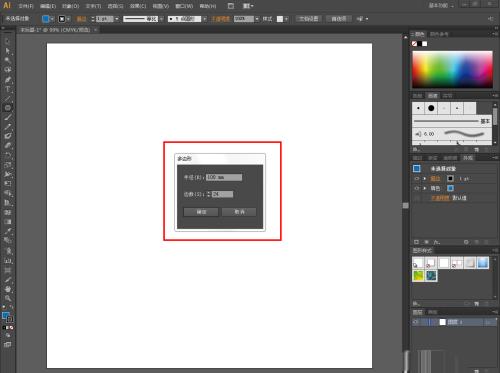Image resolution: width=500 pixels, height=373 pixels.
Task: Select the Eraser tool
Action: tap(8, 145)
